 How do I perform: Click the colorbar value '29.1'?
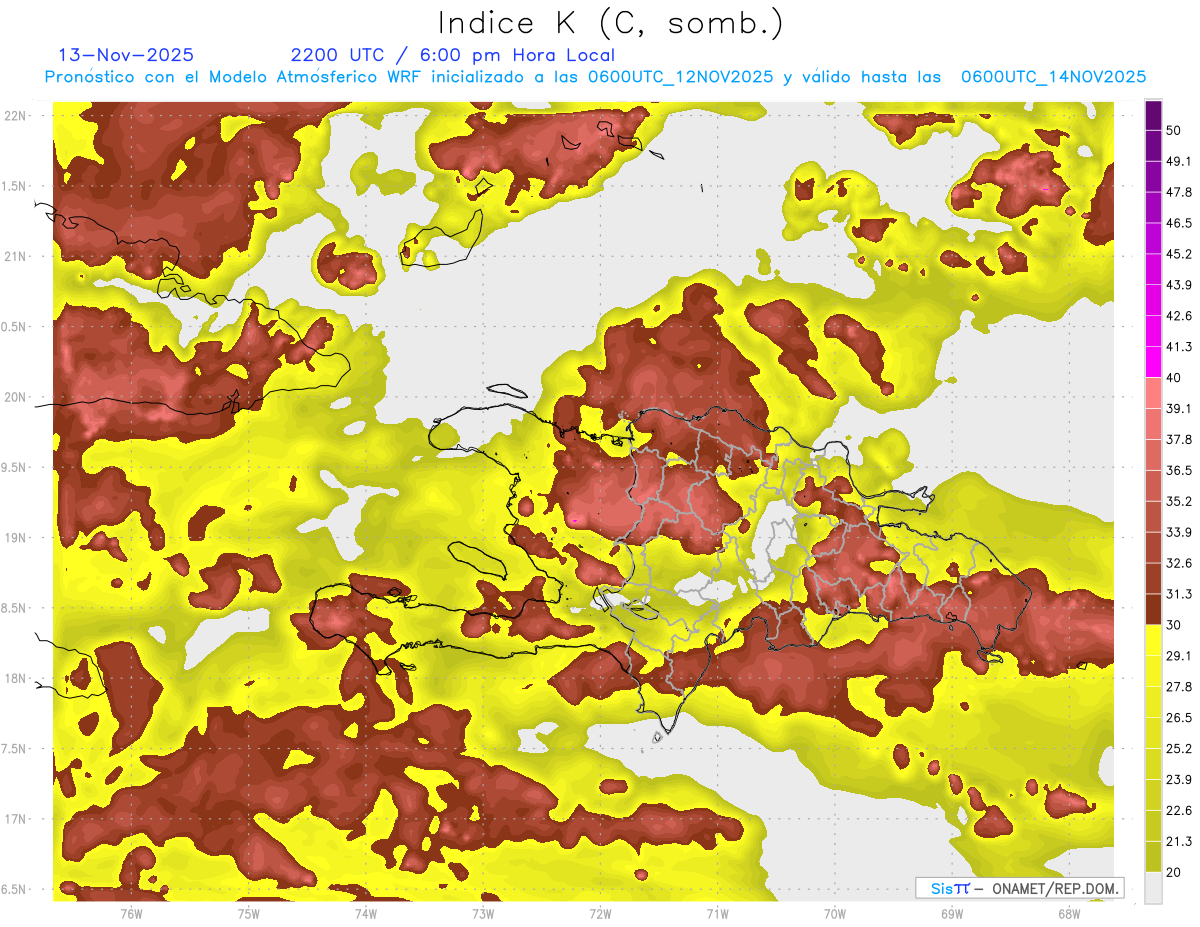(1179, 656)
